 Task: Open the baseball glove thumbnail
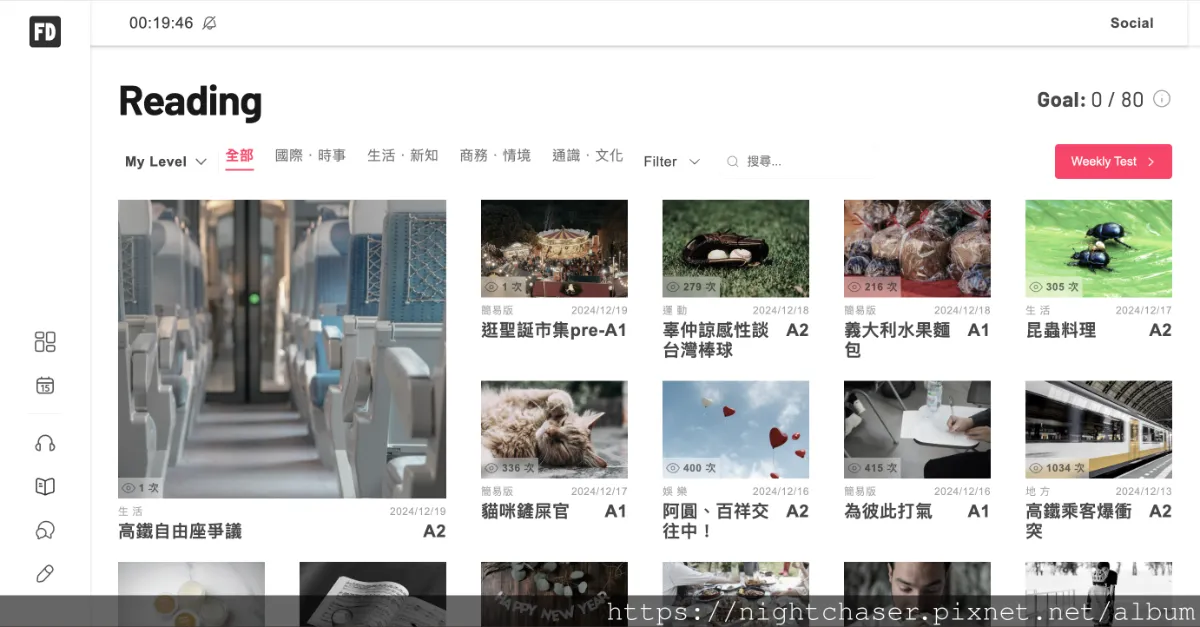tap(736, 248)
